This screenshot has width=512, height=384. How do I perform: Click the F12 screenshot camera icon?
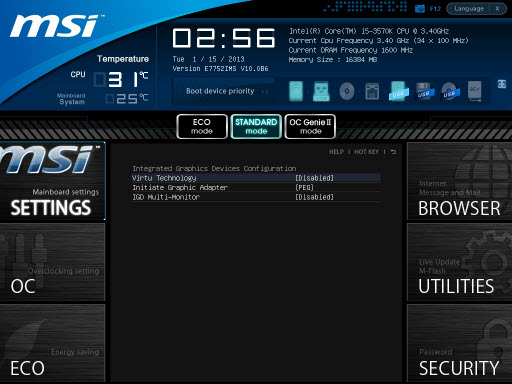(420, 9)
